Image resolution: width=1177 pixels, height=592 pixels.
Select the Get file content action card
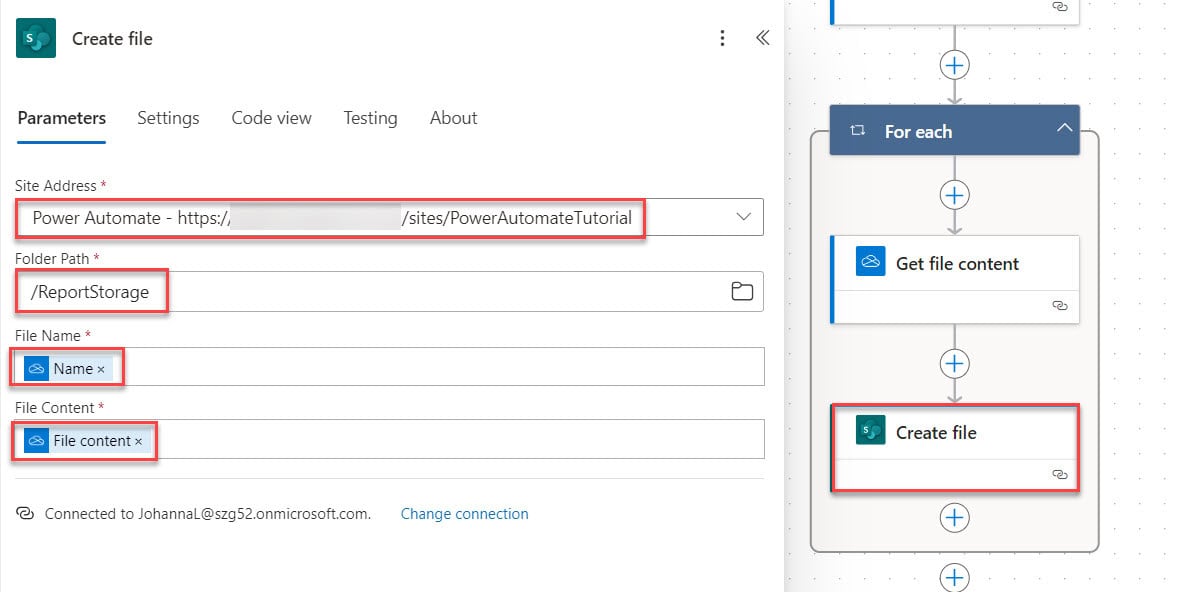[x=954, y=263]
